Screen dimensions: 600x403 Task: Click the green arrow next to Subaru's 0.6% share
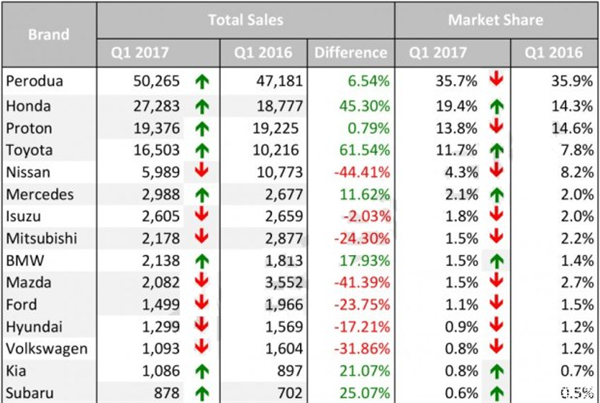pyautogui.click(x=496, y=393)
